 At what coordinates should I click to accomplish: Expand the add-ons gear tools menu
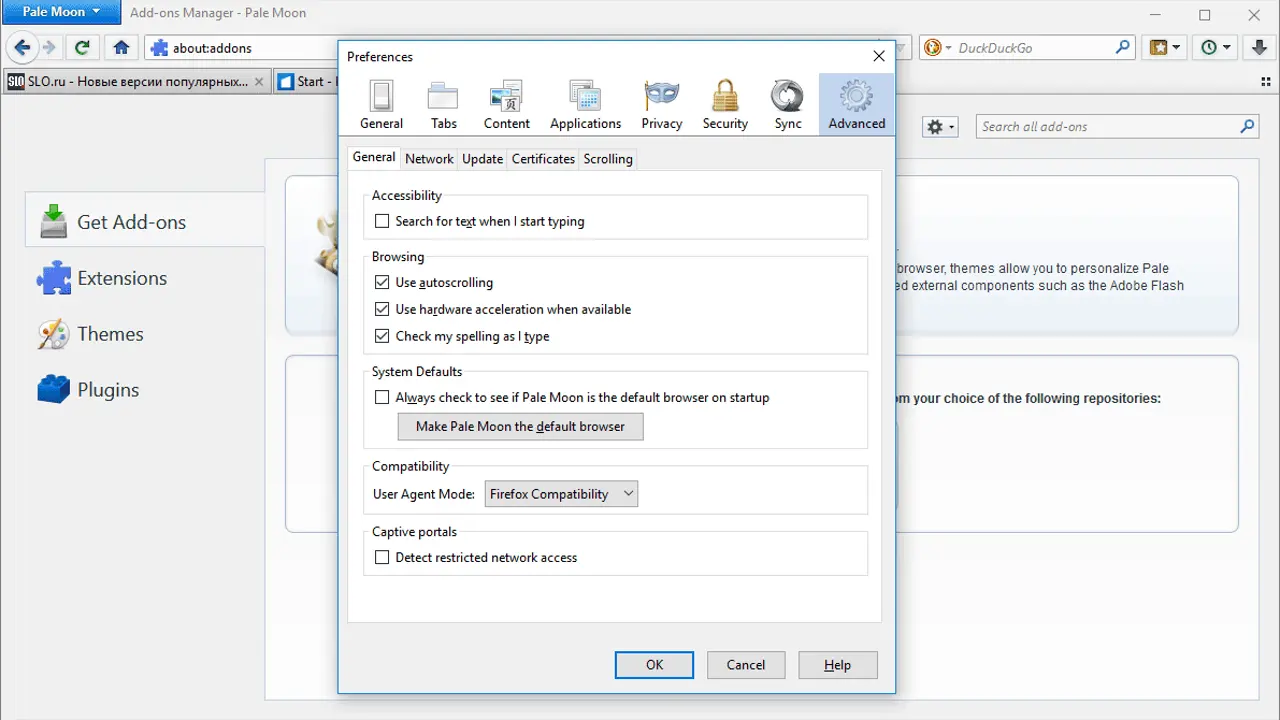(x=940, y=127)
